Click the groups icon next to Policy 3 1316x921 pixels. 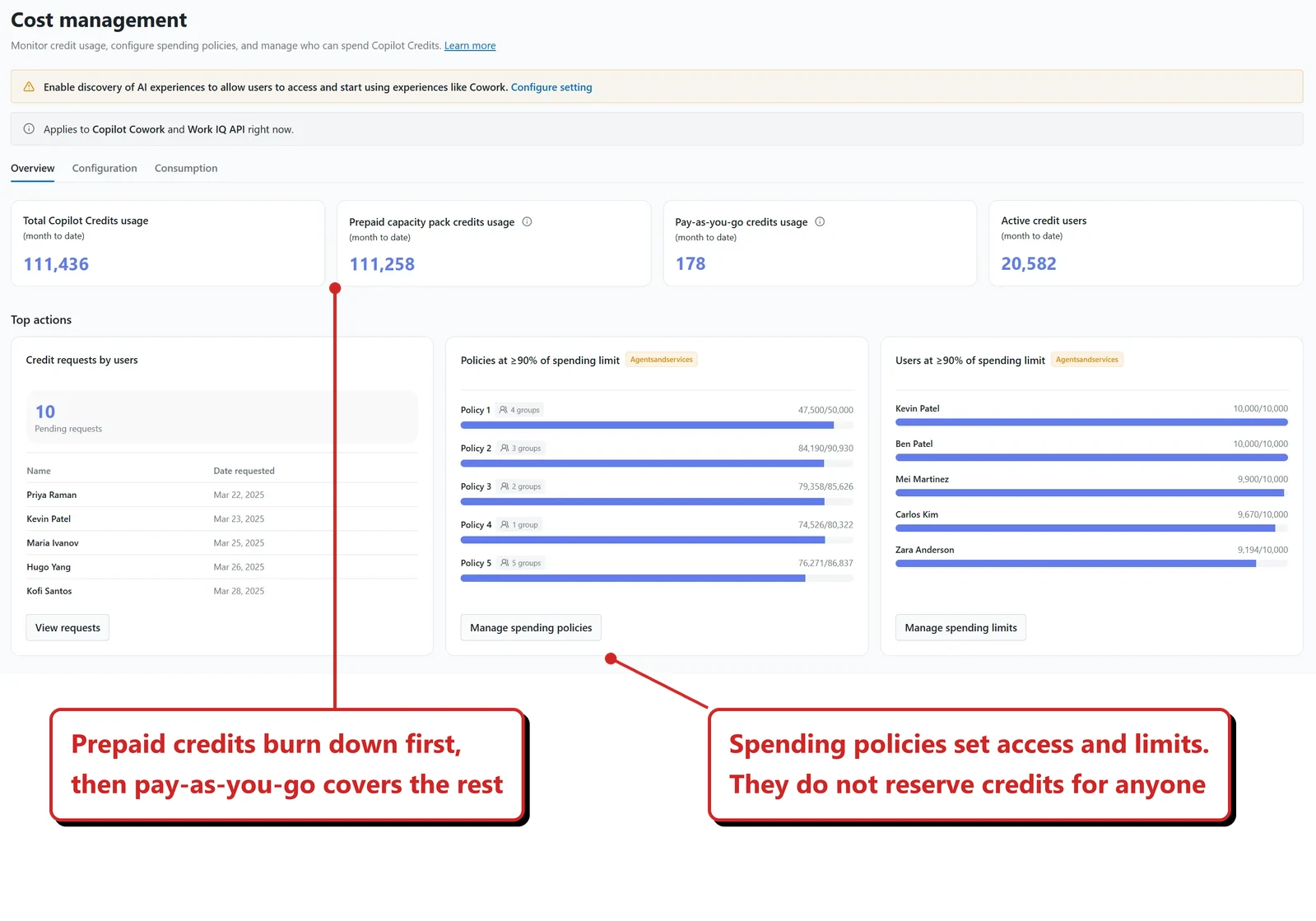[x=505, y=486]
